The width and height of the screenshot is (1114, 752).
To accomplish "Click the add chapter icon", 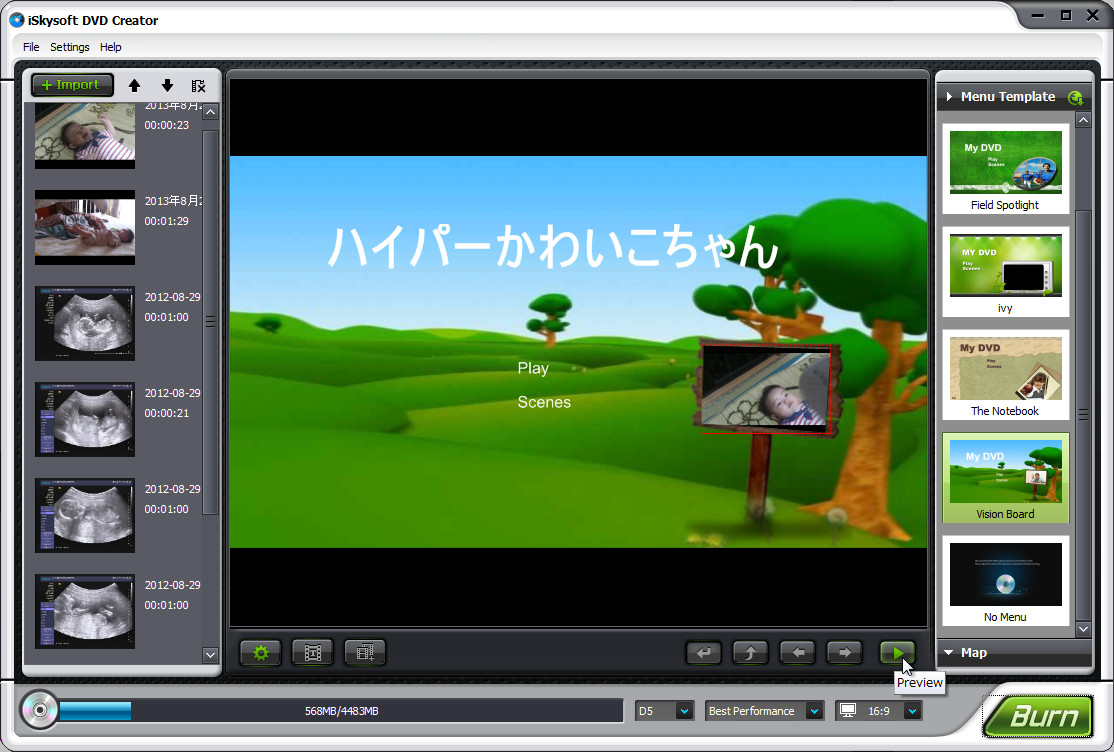I will pos(364,652).
